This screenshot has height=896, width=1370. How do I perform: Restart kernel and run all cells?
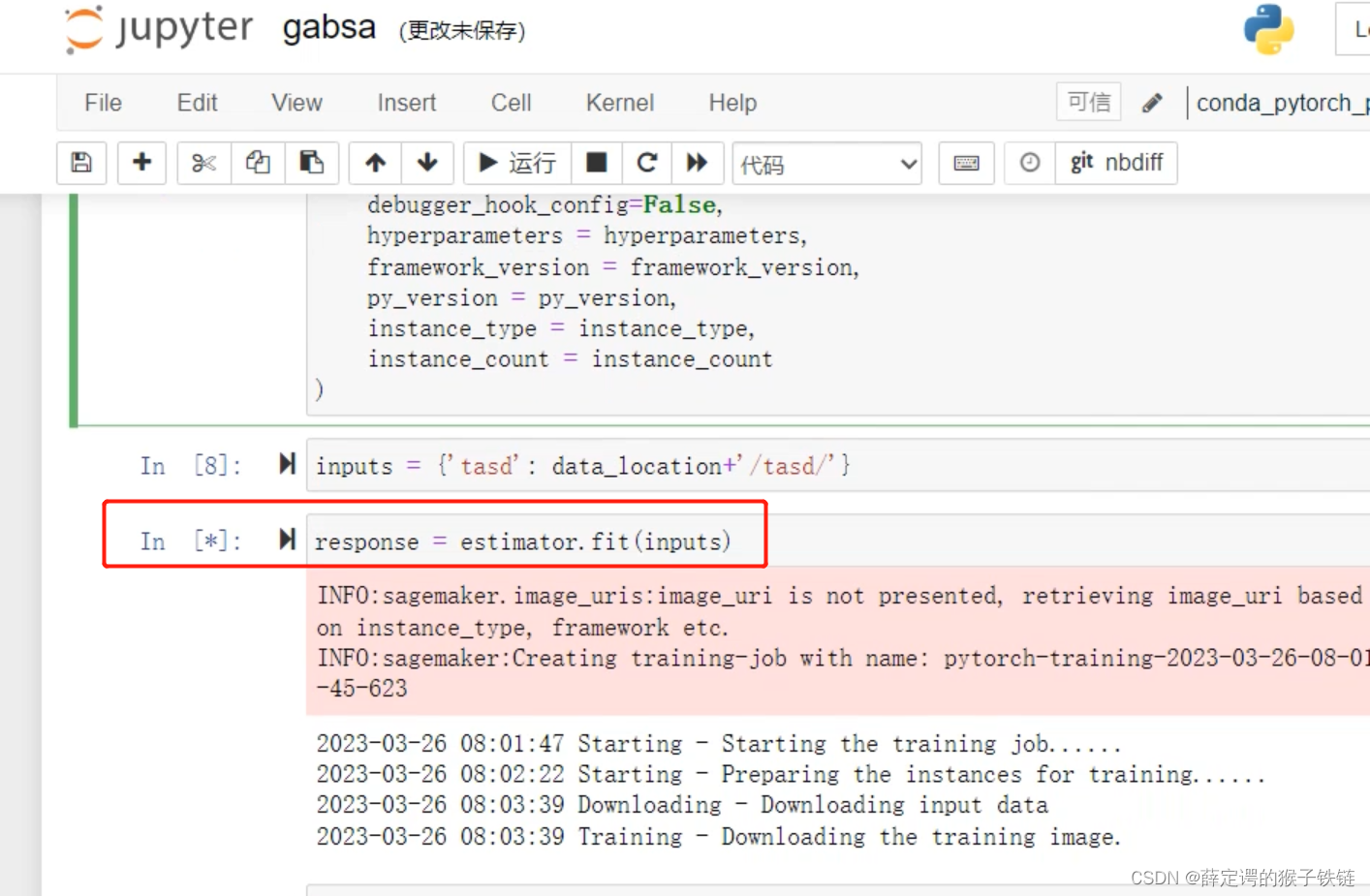pyautogui.click(x=698, y=163)
